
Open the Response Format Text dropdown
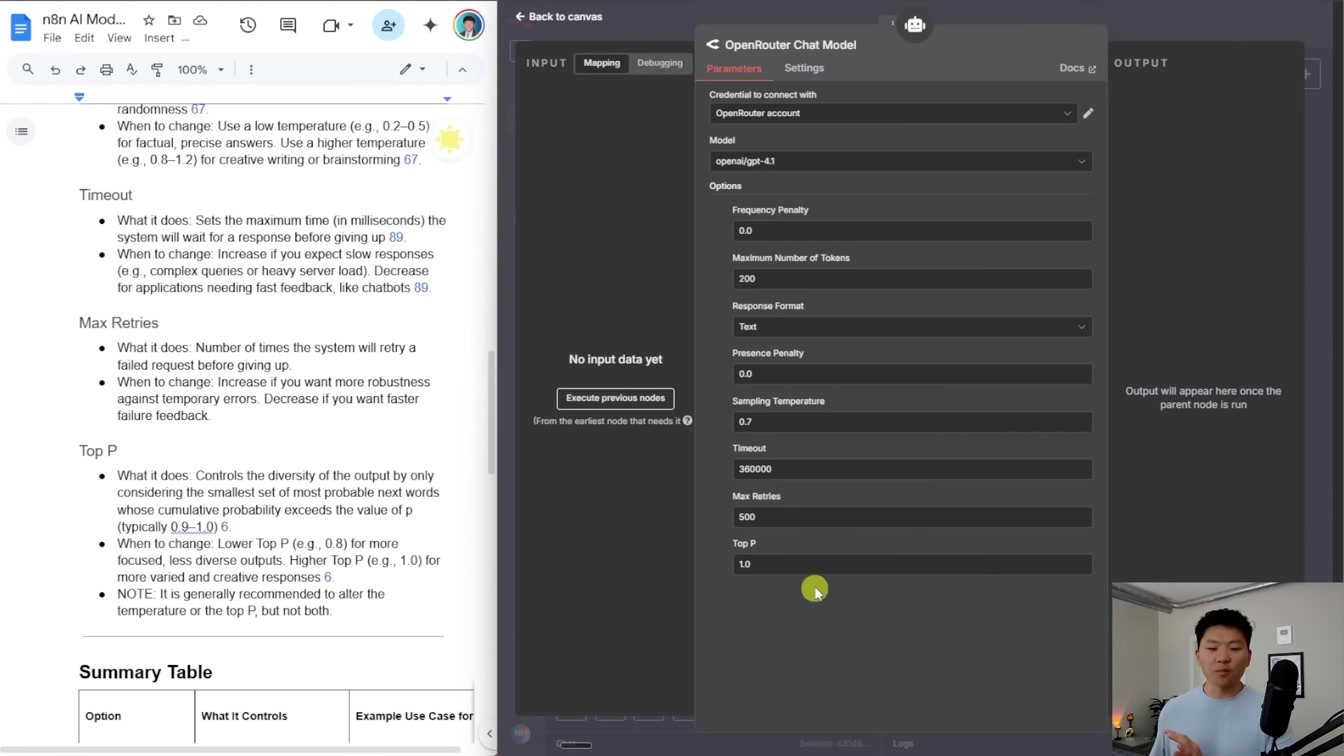(x=912, y=327)
